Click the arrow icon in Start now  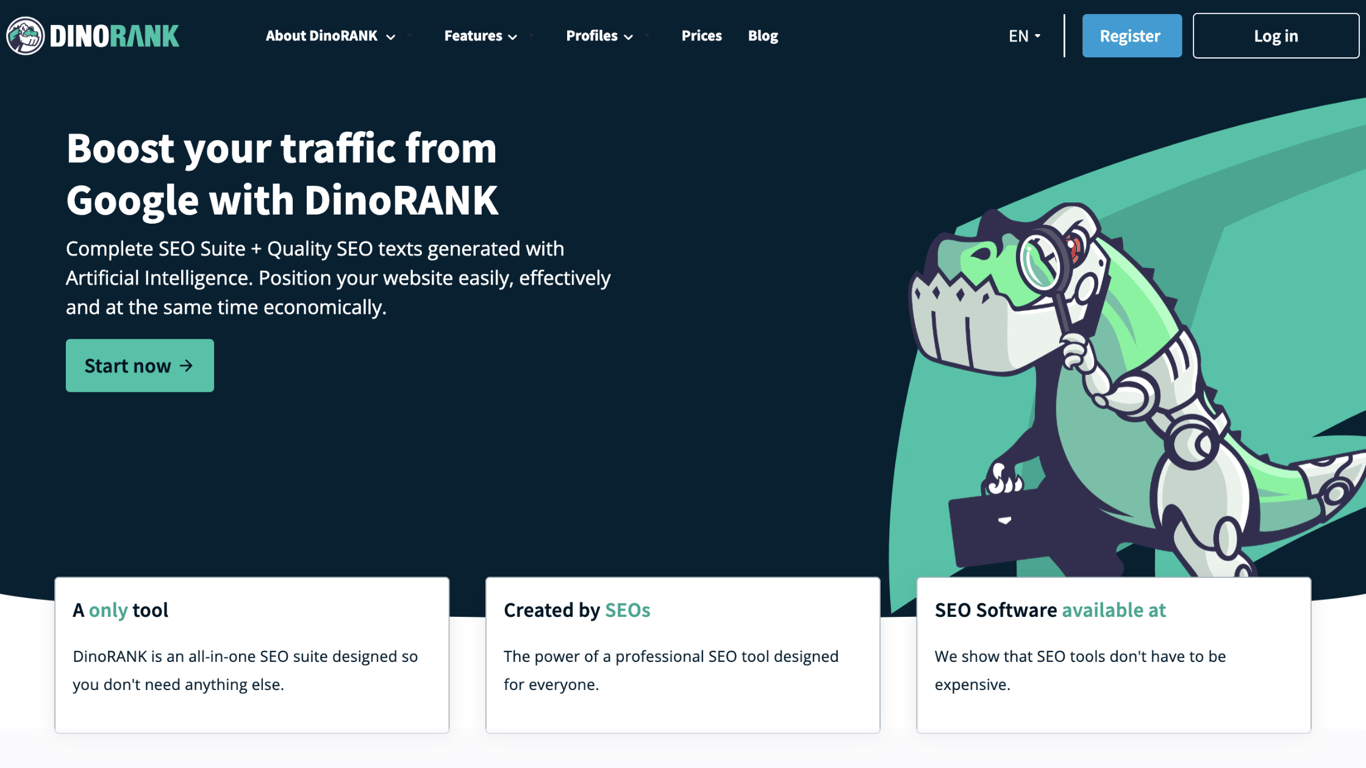pyautogui.click(x=186, y=366)
